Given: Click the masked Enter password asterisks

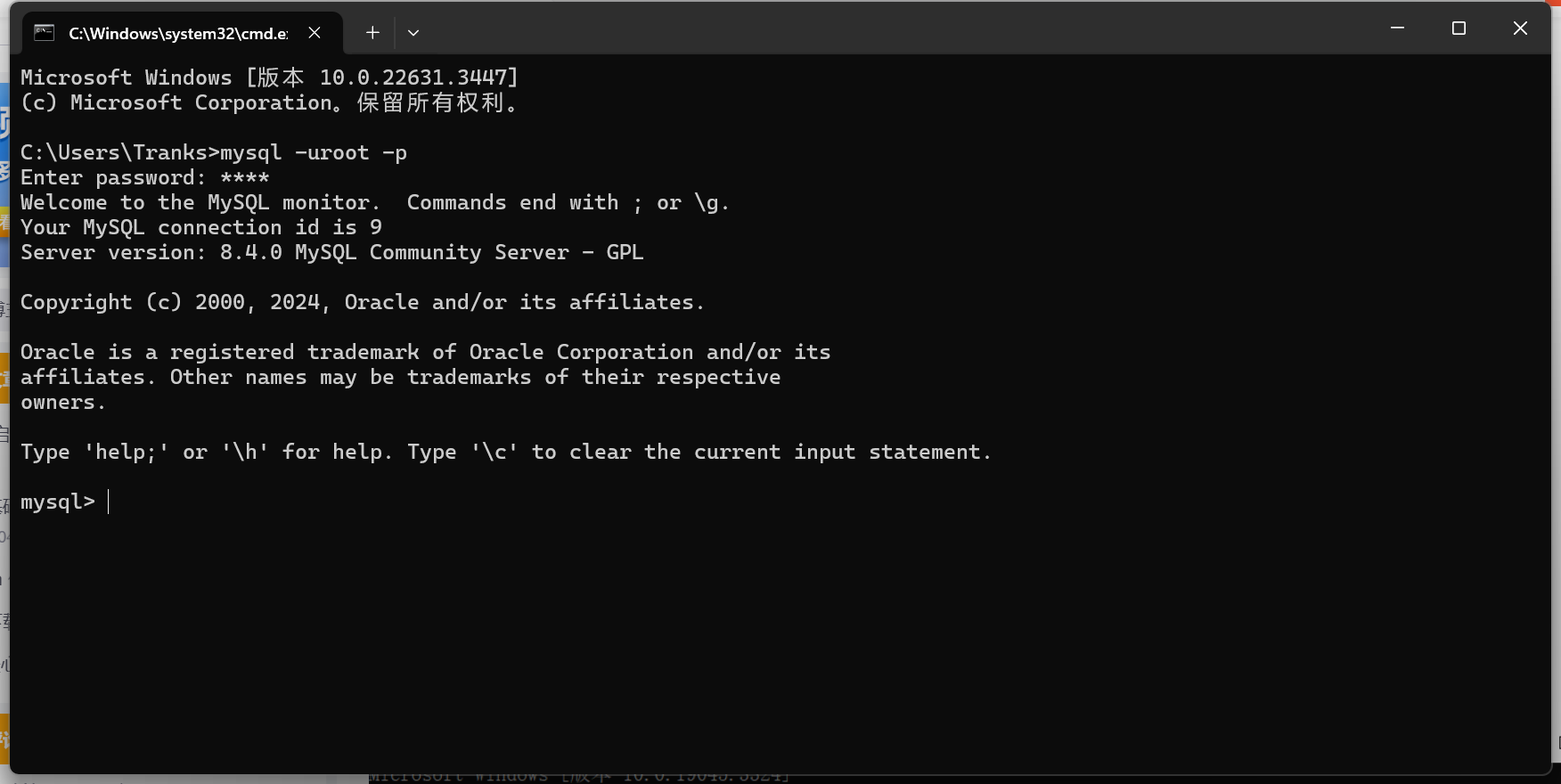Looking at the screenshot, I should pyautogui.click(x=244, y=177).
